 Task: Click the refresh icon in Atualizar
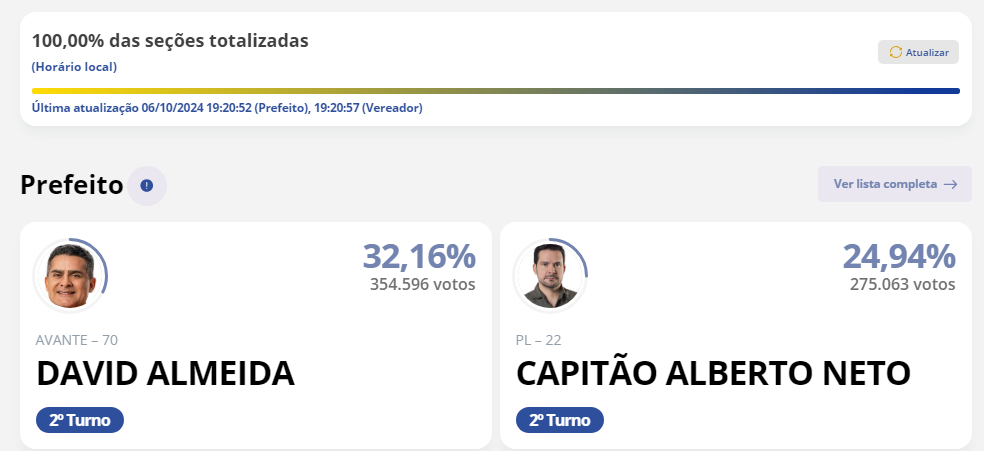895,52
